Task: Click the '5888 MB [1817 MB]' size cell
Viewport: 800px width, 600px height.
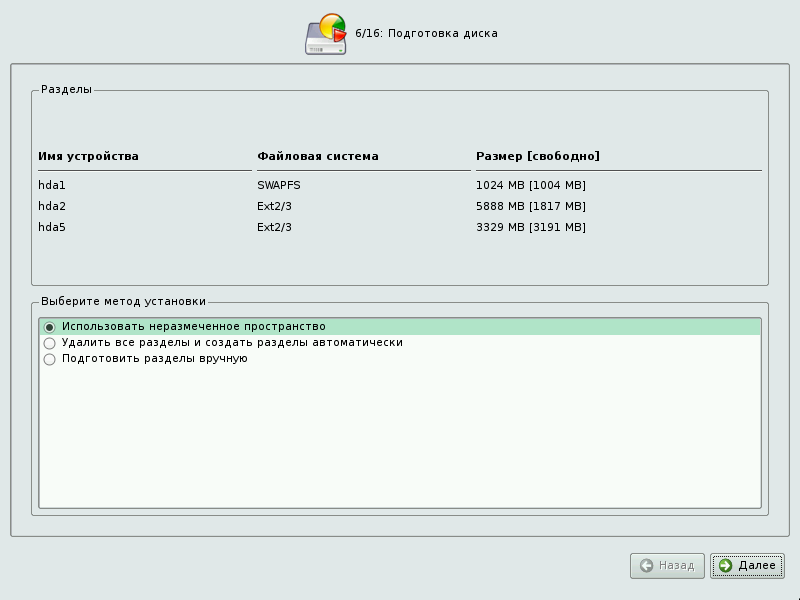Action: point(530,206)
